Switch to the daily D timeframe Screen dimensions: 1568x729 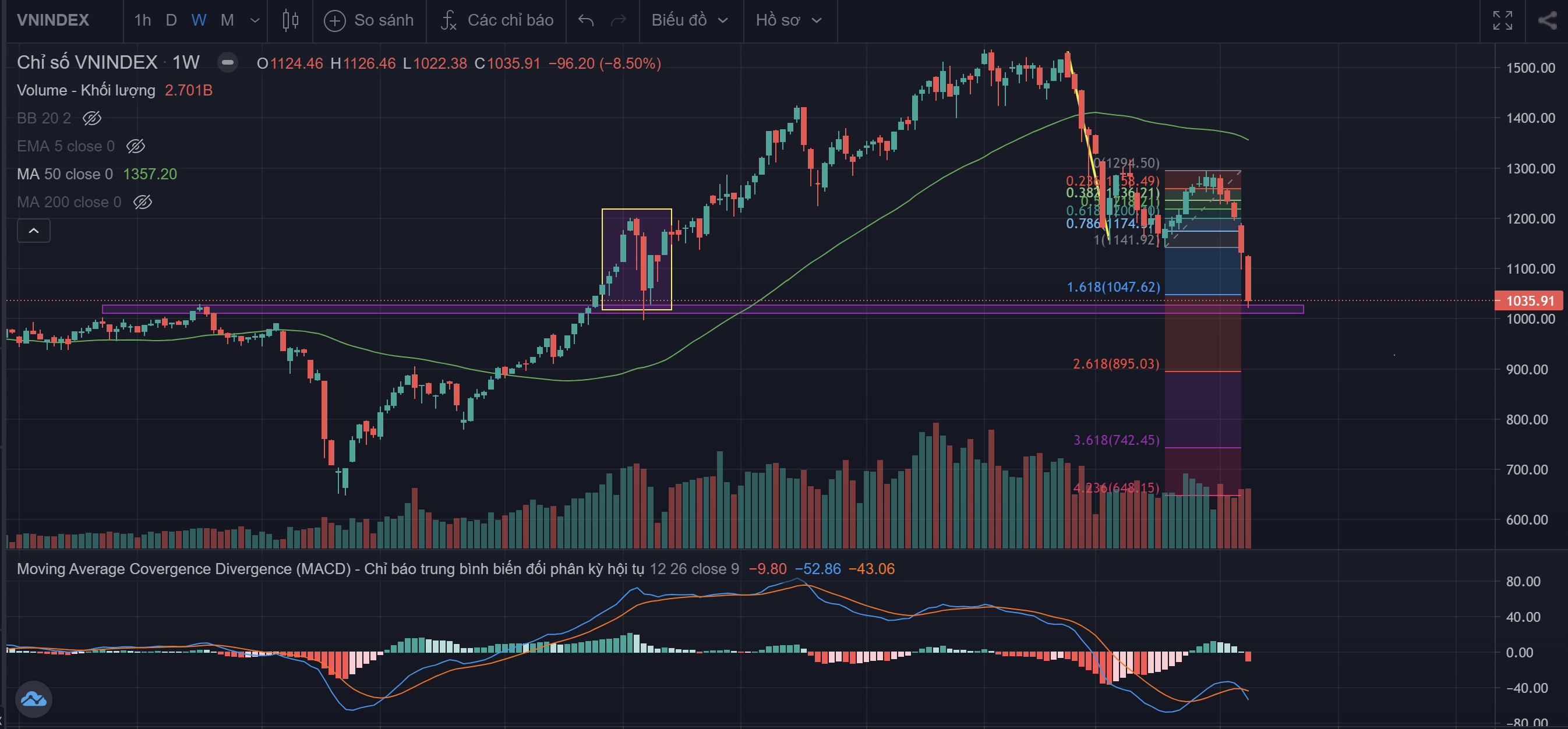171,21
